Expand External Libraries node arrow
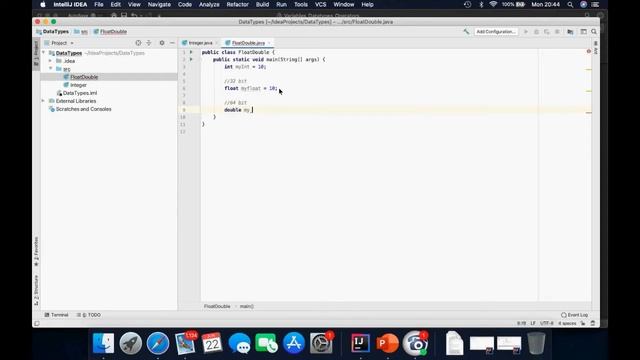Screen dimensions: 640x360 [43, 101]
